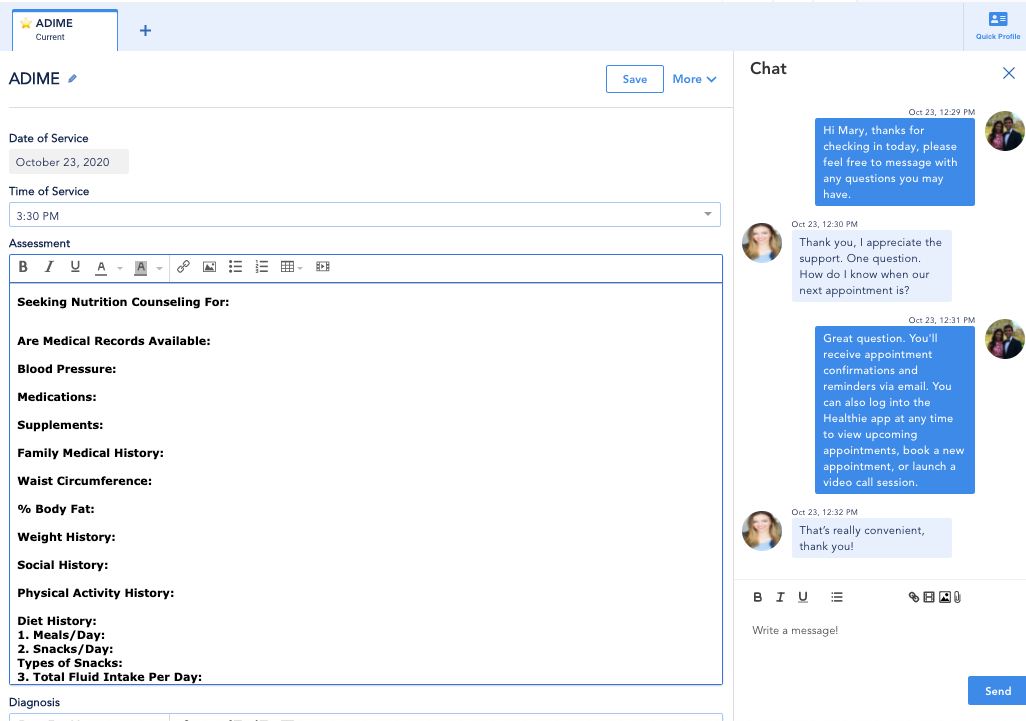
Task: Insert link in Assessment editor
Action: coord(183,266)
